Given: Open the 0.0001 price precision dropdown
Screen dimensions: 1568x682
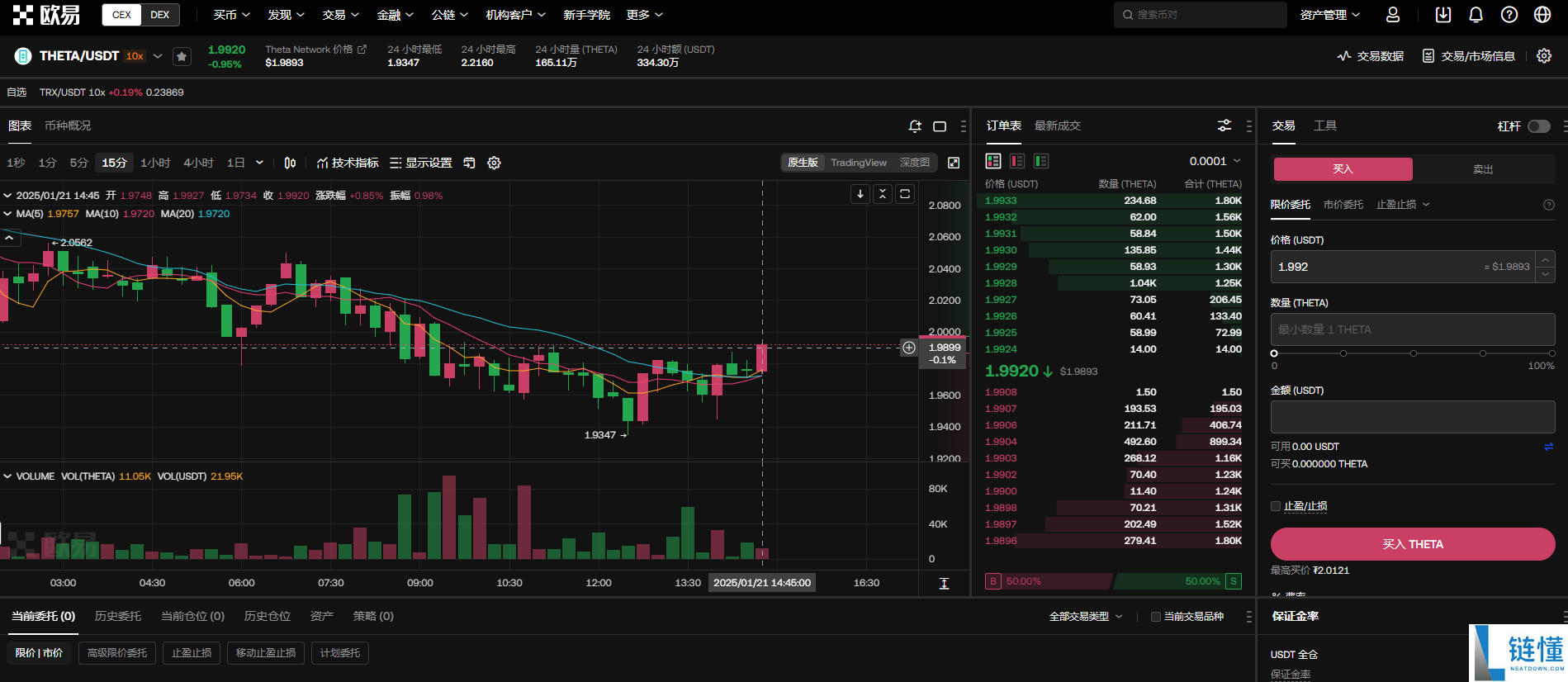Looking at the screenshot, I should (x=1215, y=161).
